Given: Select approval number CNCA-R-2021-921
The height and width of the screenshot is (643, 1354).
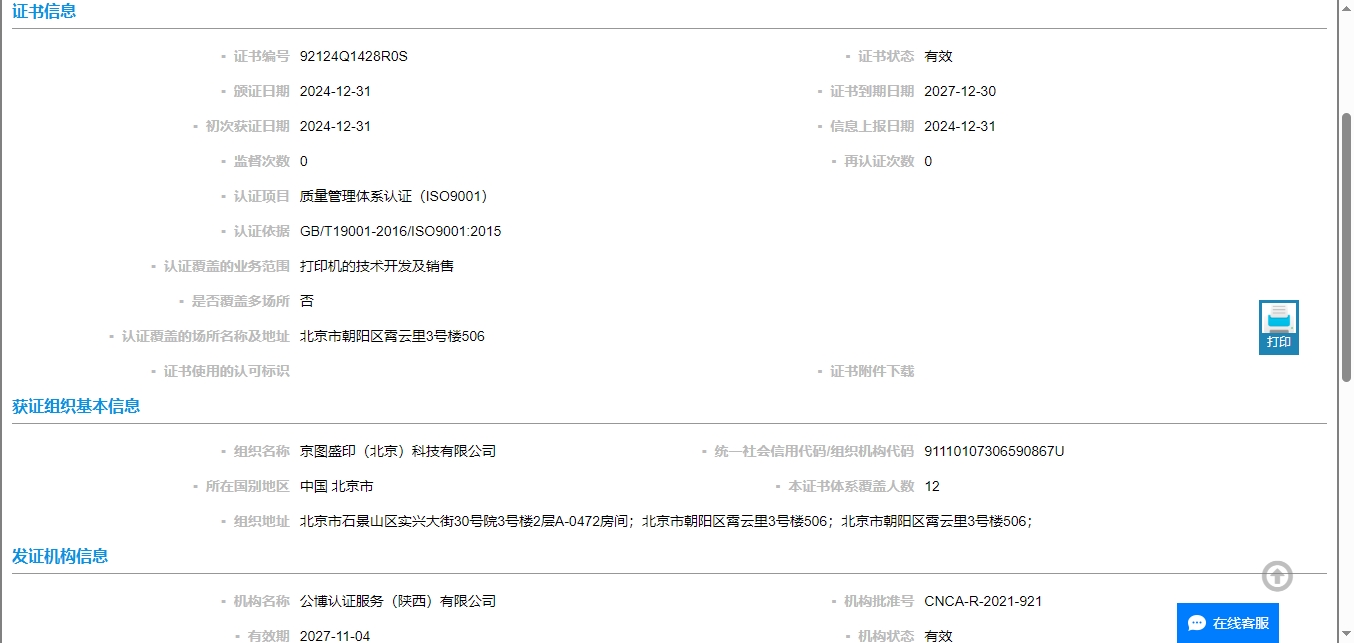Looking at the screenshot, I should (x=983, y=601).
